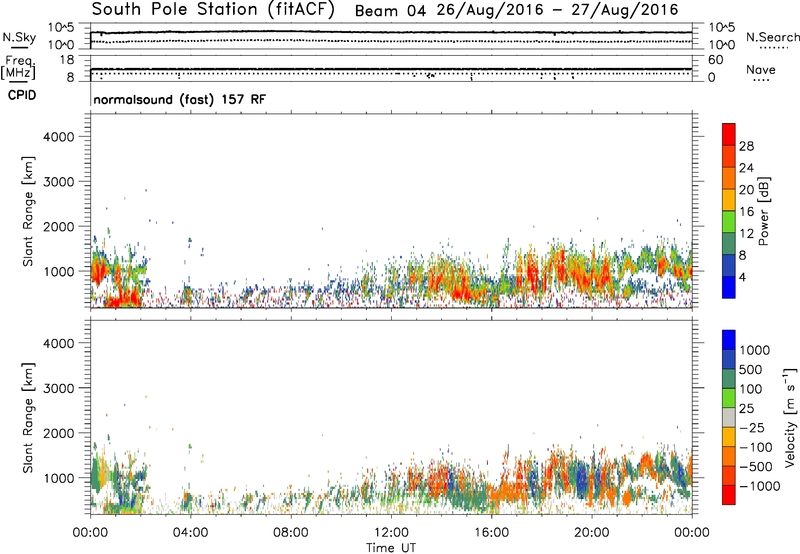Click the right '10^0' noise axis label

click(722, 45)
